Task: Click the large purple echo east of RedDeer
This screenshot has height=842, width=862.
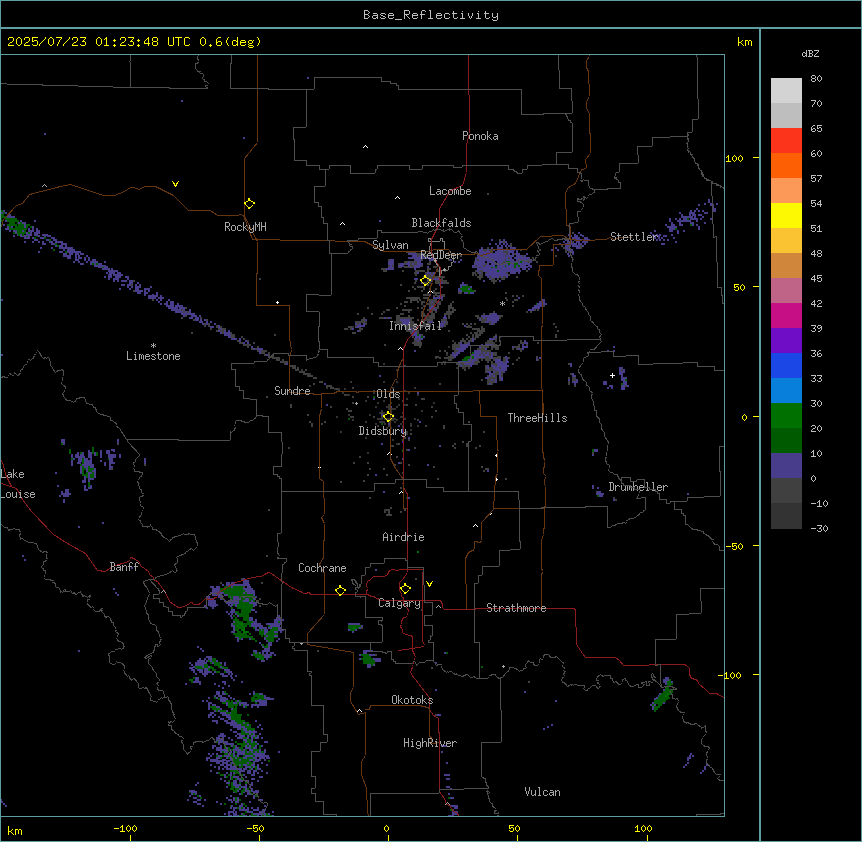Action: pyautogui.click(x=502, y=262)
